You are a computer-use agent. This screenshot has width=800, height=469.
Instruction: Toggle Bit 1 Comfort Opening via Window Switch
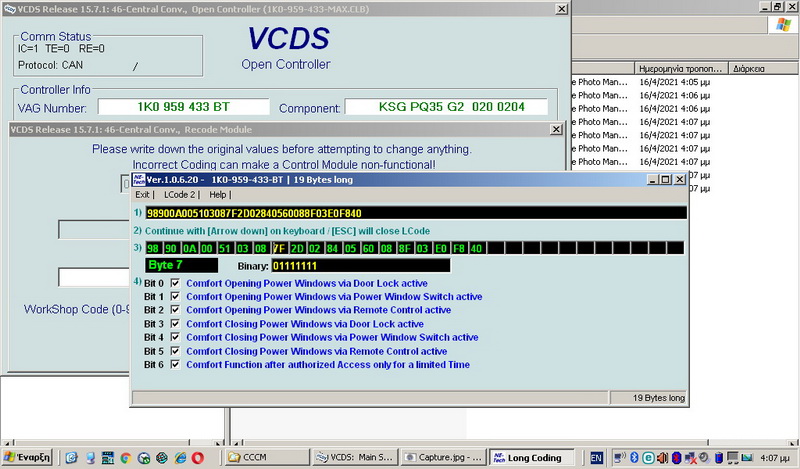tap(175, 297)
